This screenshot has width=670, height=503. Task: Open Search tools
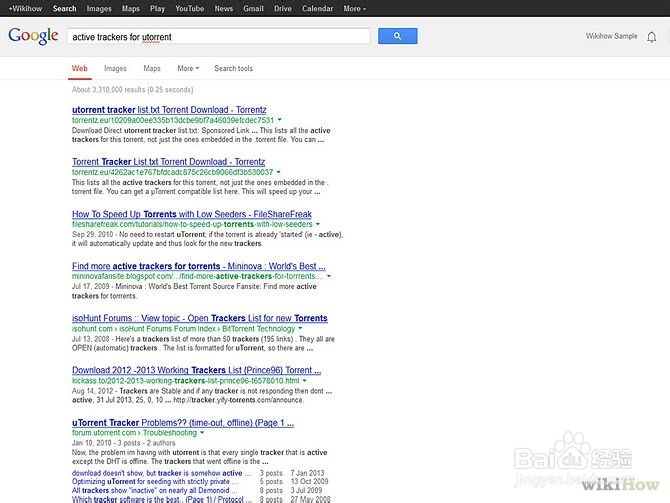click(x=233, y=68)
